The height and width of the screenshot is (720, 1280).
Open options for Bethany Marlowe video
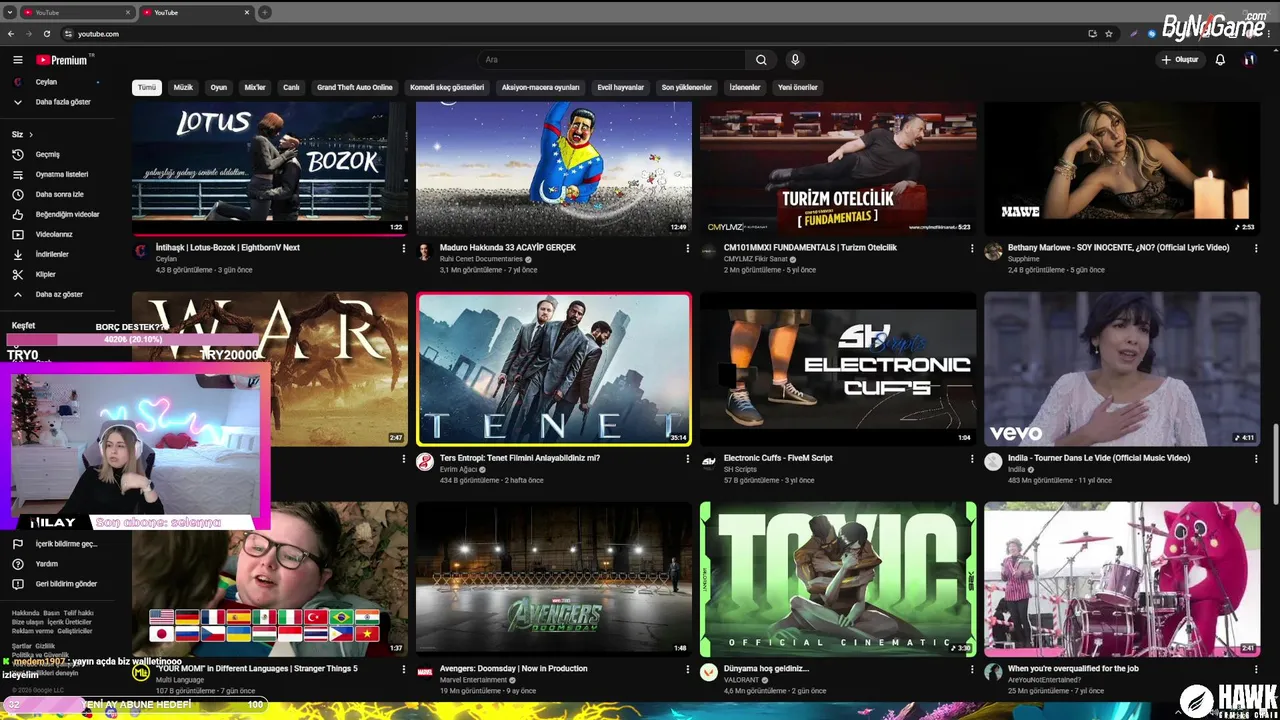pos(1256,248)
